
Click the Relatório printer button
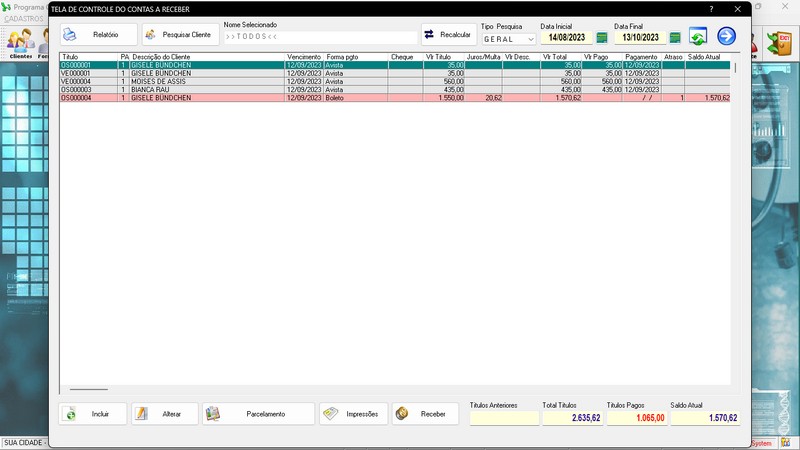[x=98, y=35]
